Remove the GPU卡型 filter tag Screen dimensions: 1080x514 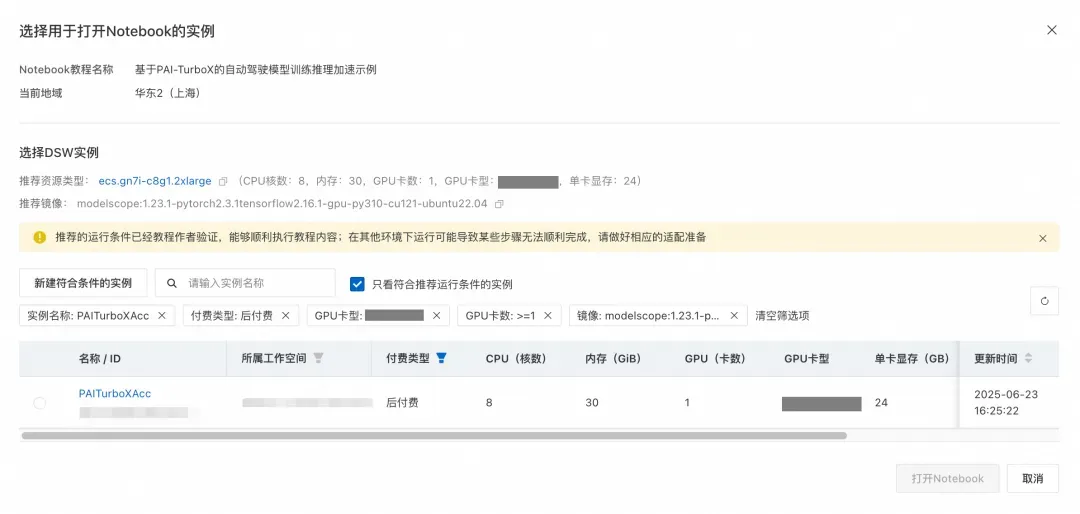(436, 316)
